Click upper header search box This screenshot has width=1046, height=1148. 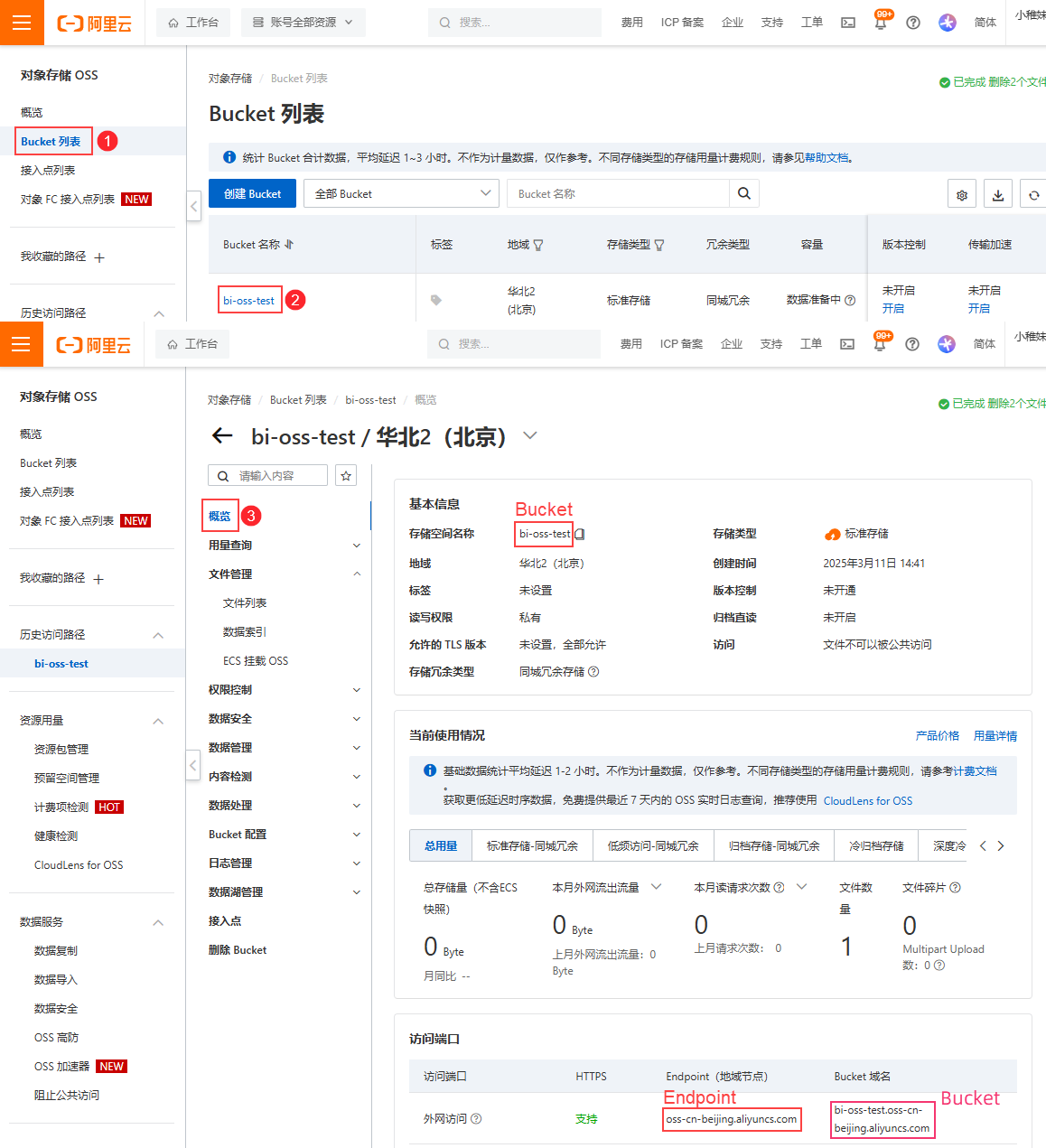515,23
